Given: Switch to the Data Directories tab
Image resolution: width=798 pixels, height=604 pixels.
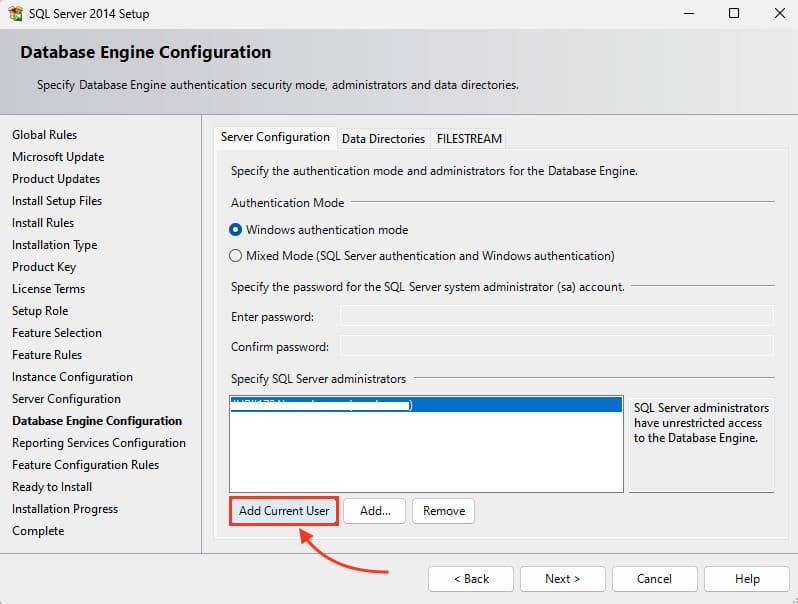Looking at the screenshot, I should coord(383,138).
